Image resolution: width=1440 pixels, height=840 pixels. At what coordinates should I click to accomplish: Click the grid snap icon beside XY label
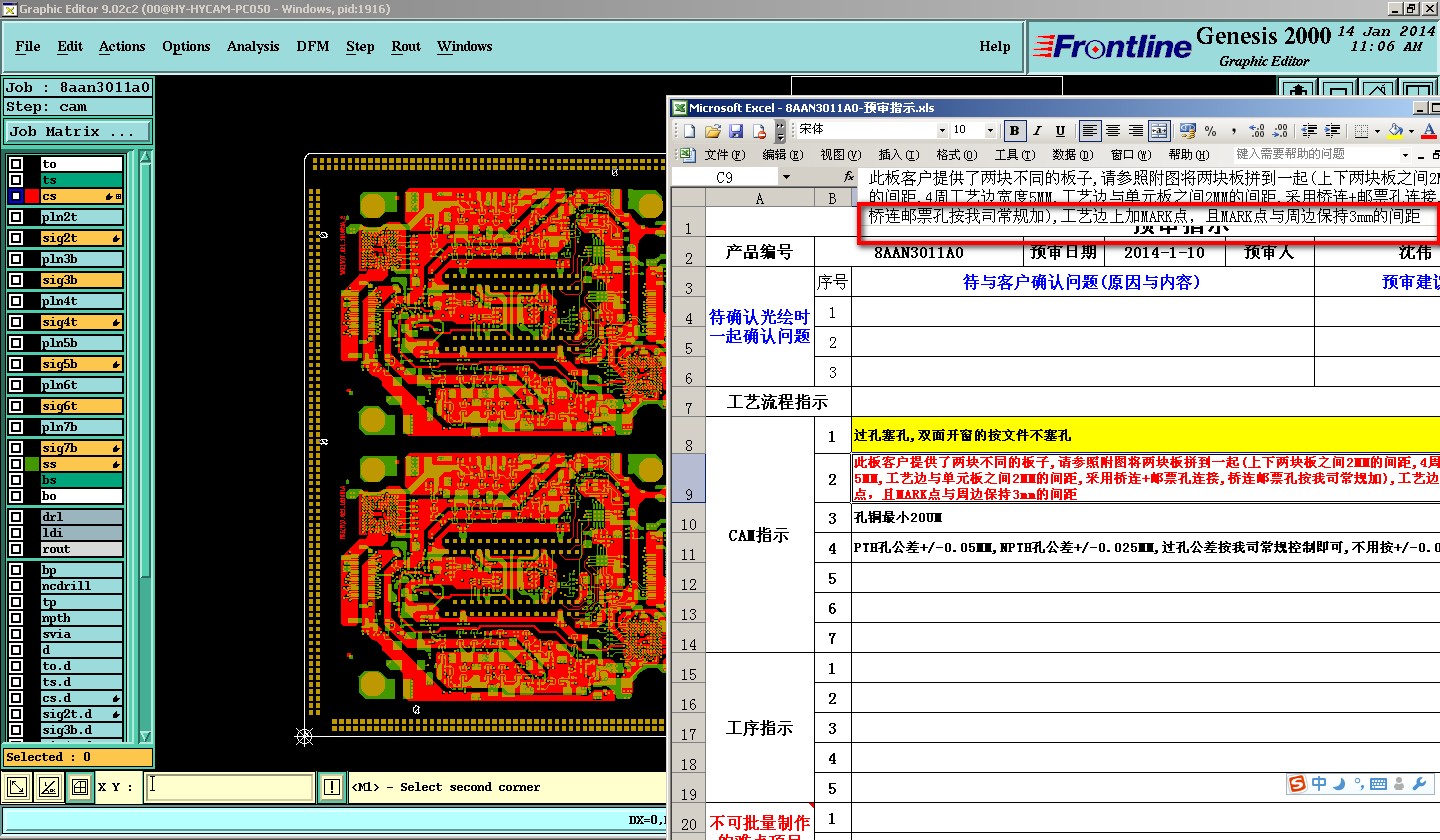point(79,787)
